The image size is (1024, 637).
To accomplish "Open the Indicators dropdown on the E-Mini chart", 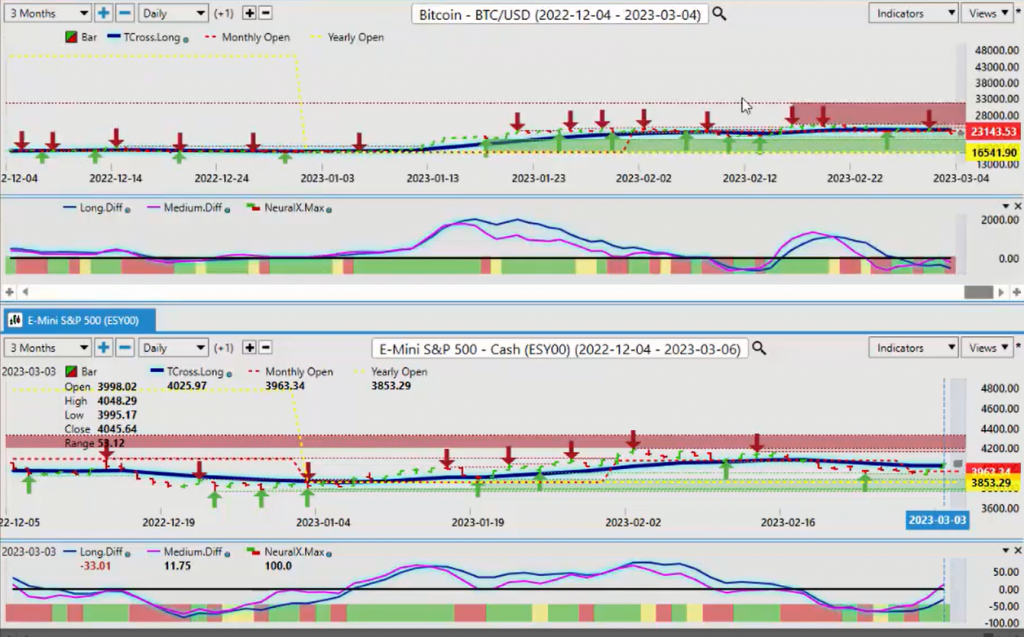I will coord(913,348).
